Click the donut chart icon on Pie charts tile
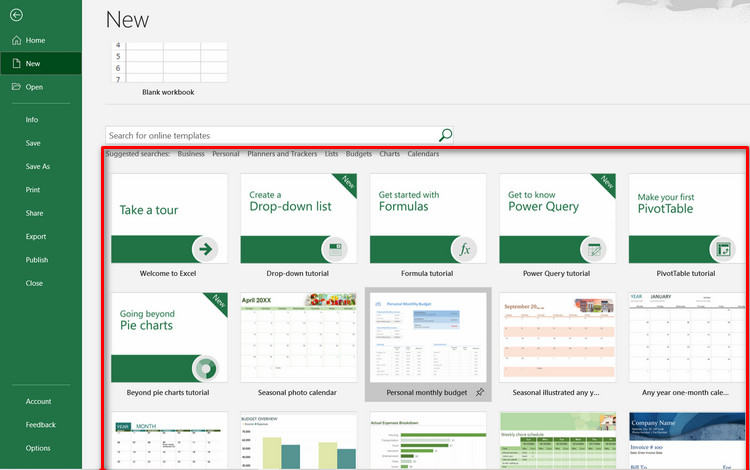The height and width of the screenshot is (470, 750). (x=205, y=368)
